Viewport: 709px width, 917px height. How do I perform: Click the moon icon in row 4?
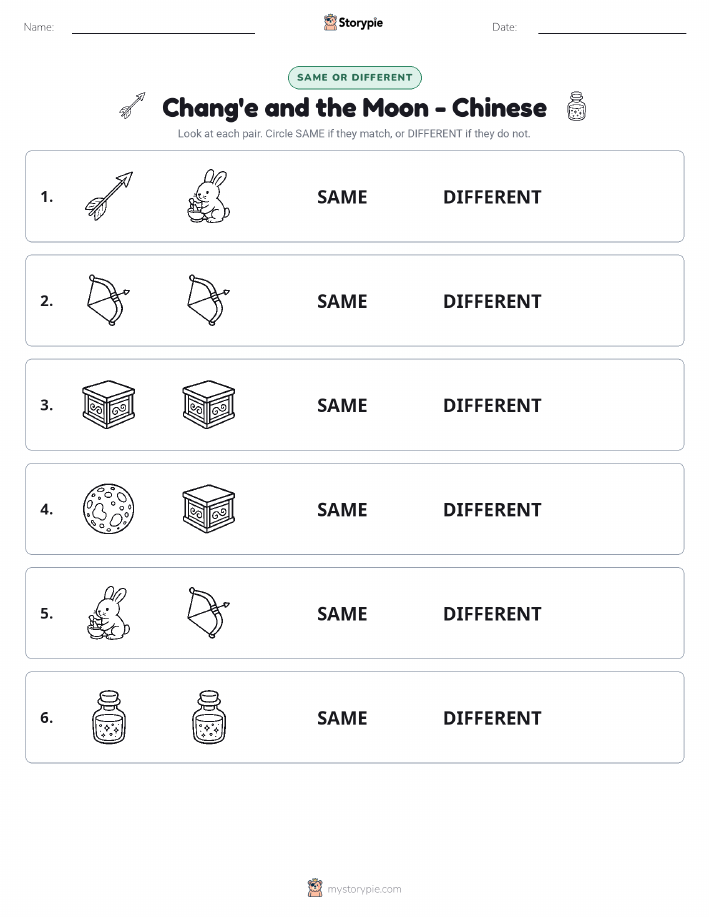(x=109, y=508)
